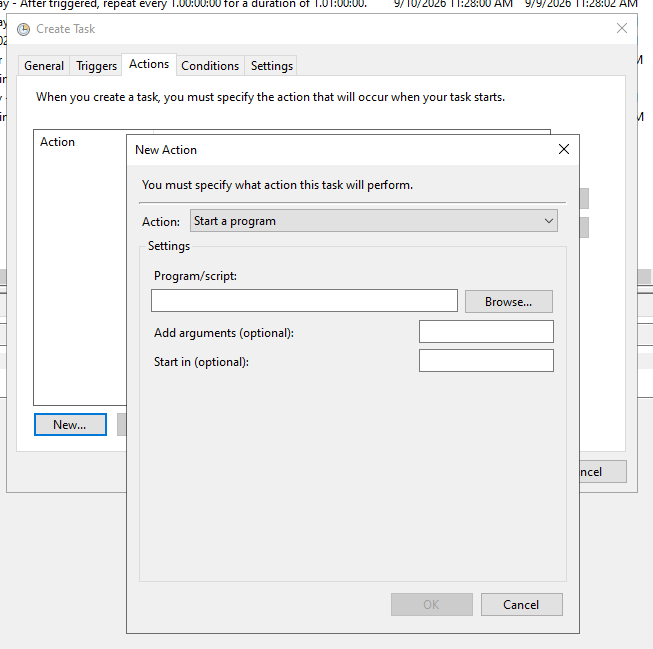The image size is (653, 649).
Task: Close the Create Task window
Action: tap(622, 28)
